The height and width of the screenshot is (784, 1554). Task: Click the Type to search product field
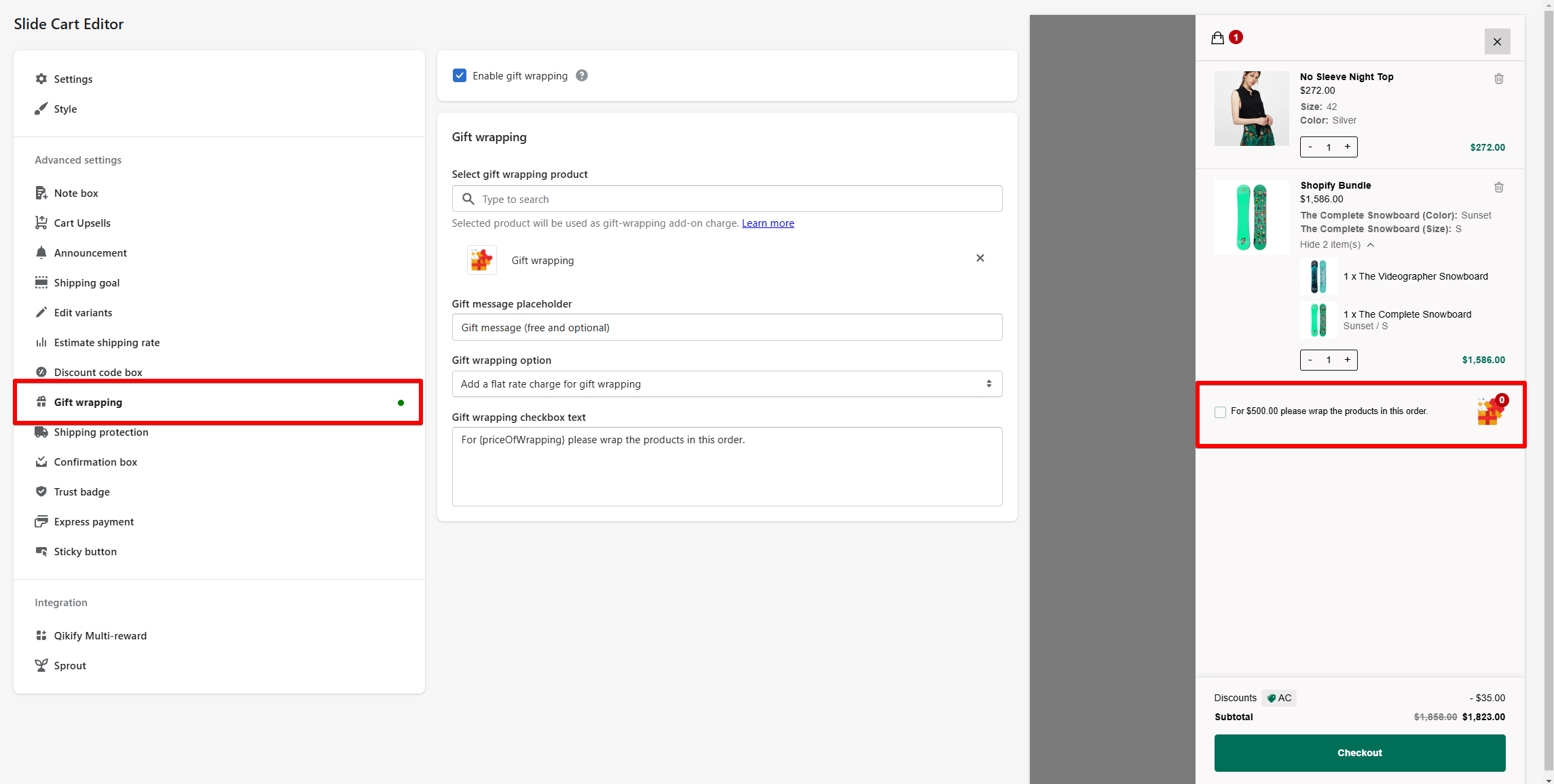point(727,199)
